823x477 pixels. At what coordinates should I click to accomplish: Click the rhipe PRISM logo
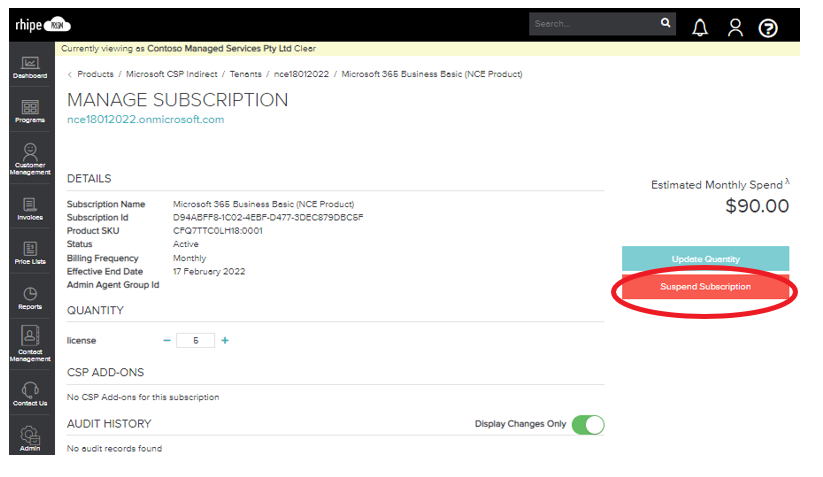43,25
